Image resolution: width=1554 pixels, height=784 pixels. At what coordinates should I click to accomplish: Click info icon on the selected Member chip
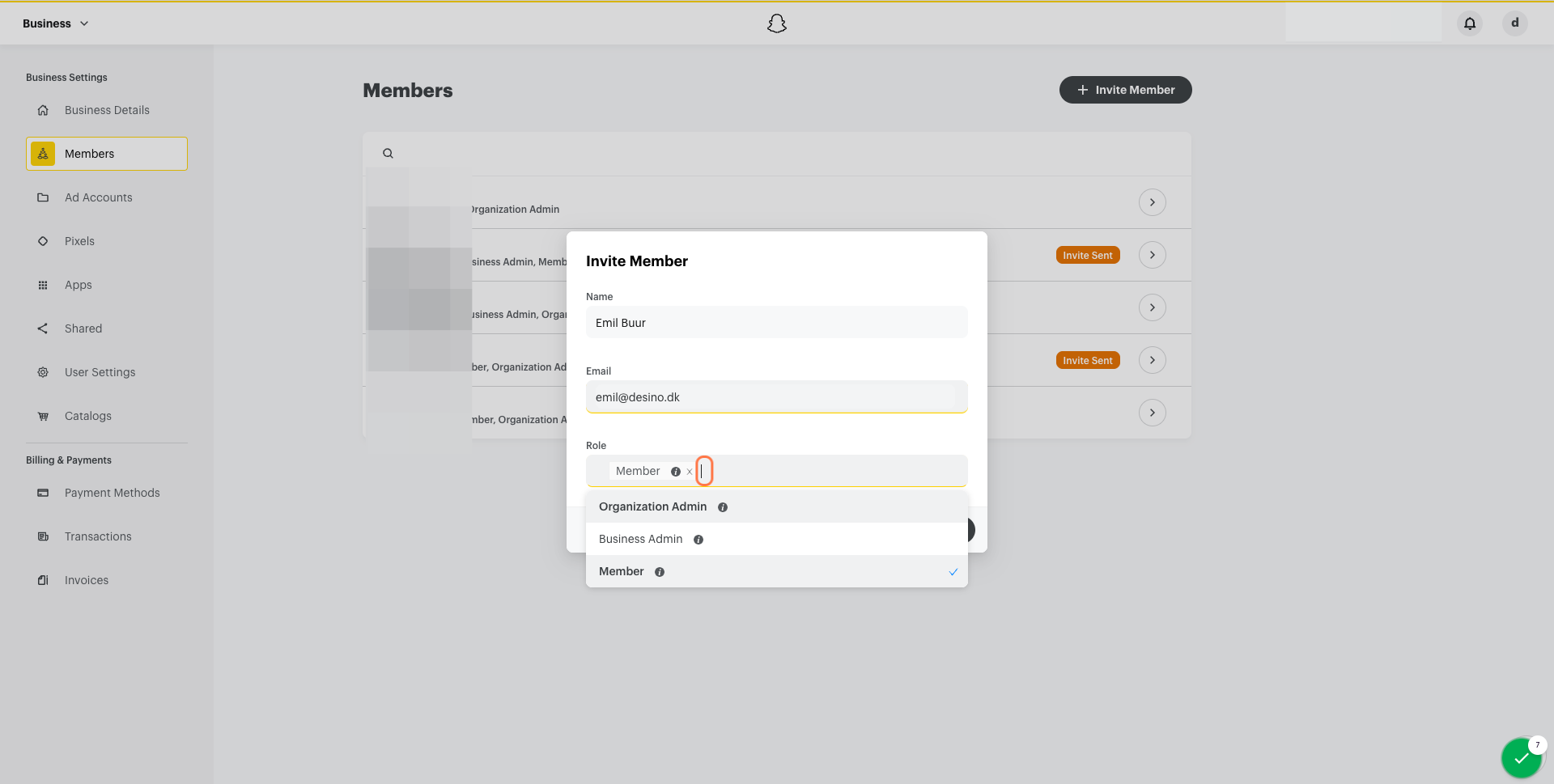tap(676, 472)
